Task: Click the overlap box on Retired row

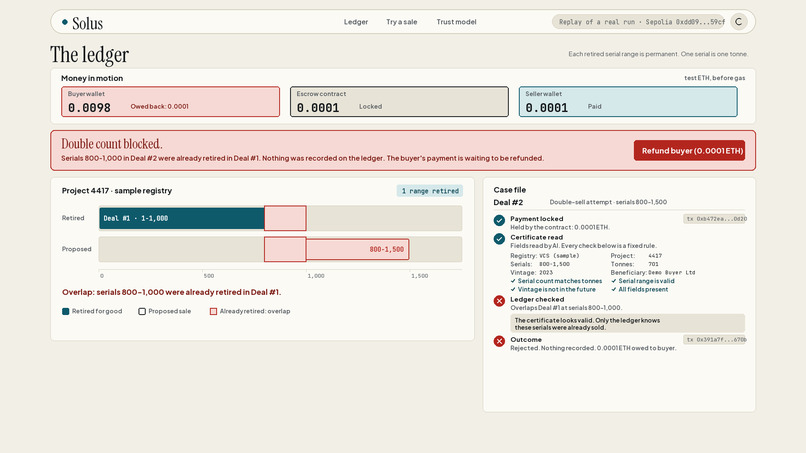Action: pos(285,218)
